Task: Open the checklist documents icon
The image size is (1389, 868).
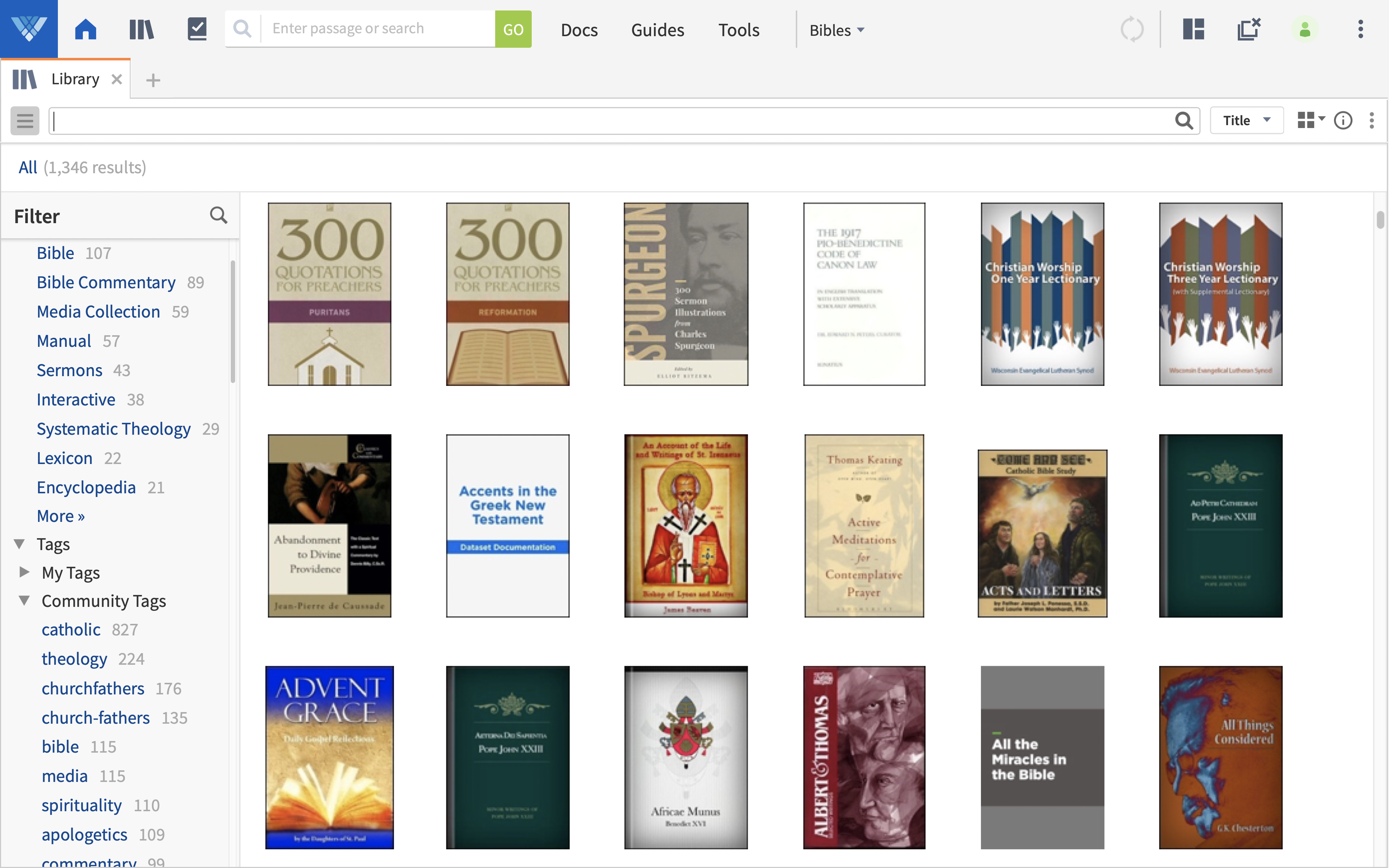Action: [197, 29]
